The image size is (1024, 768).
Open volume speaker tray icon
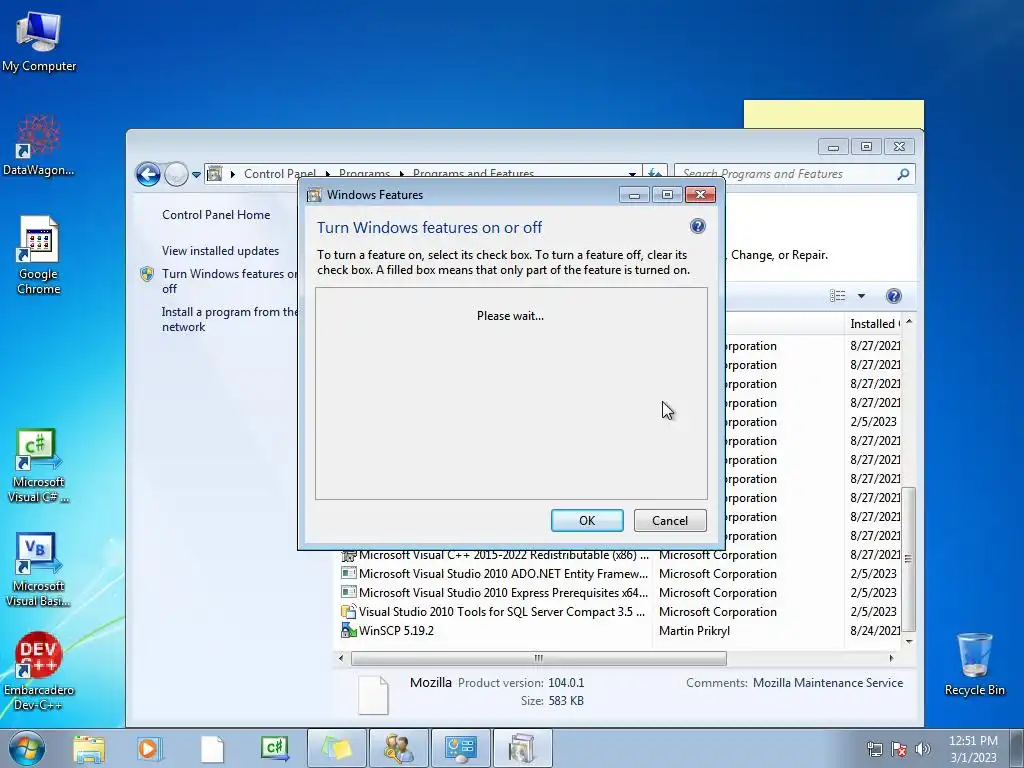point(923,749)
